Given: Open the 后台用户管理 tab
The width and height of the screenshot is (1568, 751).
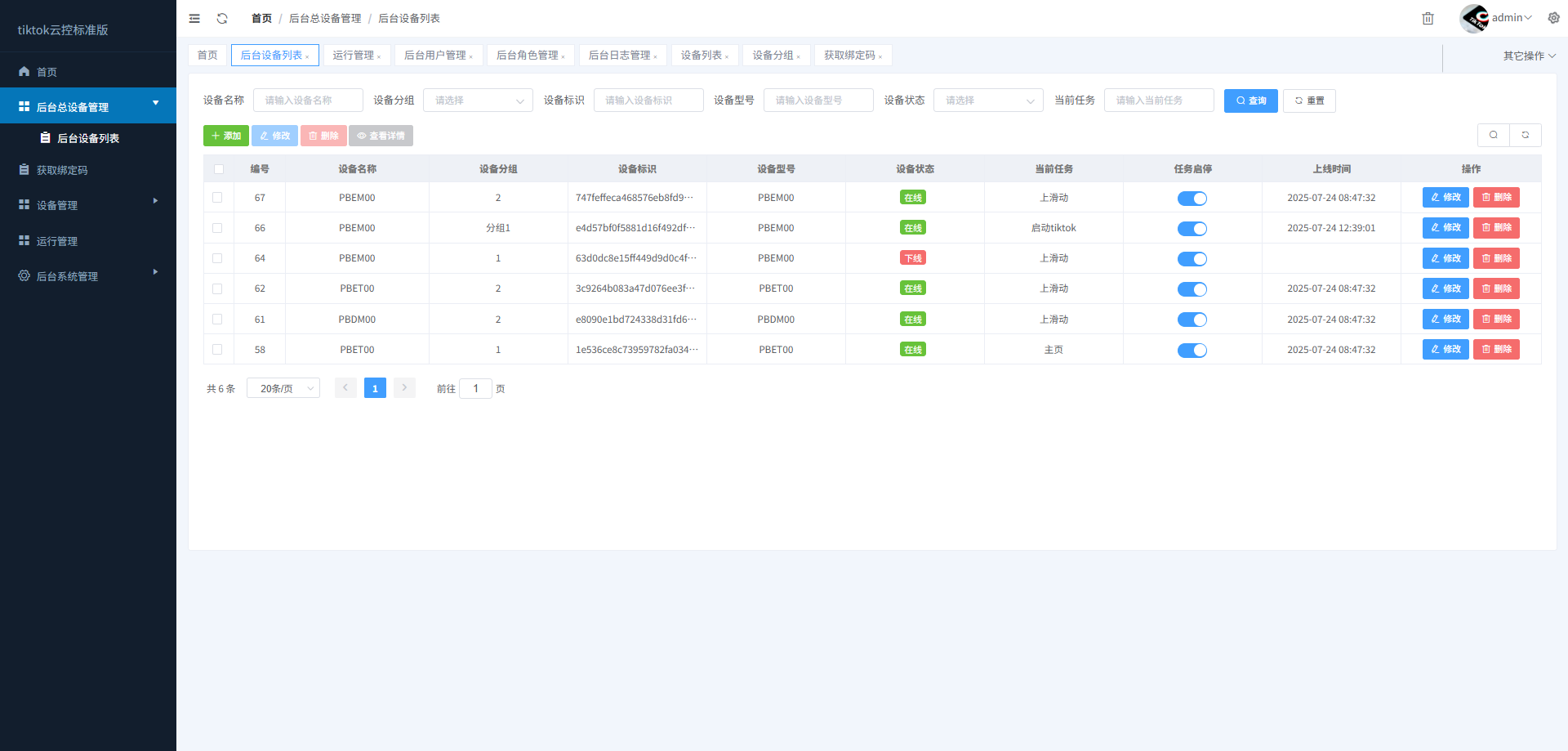Looking at the screenshot, I should [x=435, y=55].
